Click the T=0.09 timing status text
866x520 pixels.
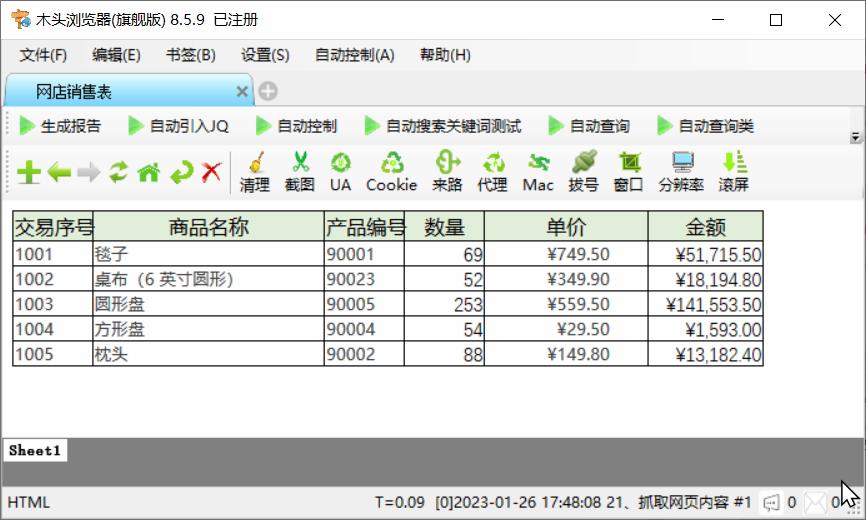[x=400, y=502]
